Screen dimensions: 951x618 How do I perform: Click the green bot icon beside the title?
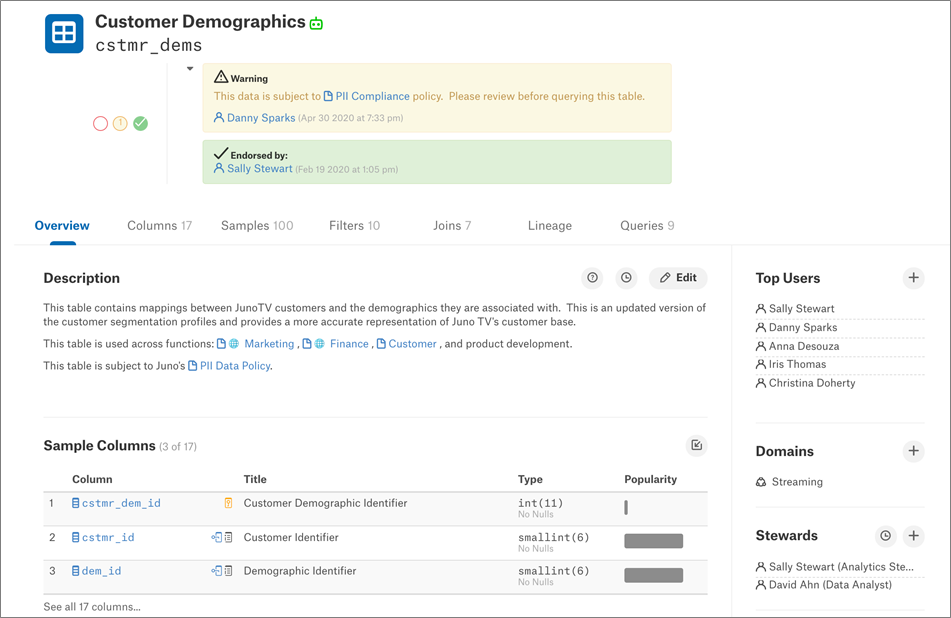coord(316,23)
